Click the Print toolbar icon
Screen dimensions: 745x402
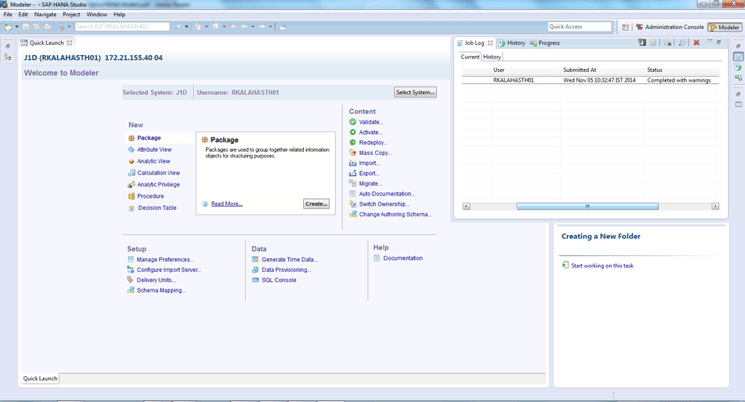coord(47,27)
